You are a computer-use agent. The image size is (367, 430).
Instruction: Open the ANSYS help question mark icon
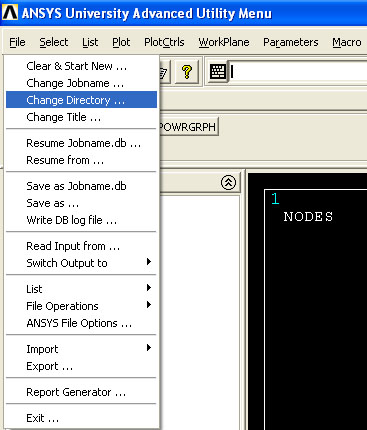[187, 71]
